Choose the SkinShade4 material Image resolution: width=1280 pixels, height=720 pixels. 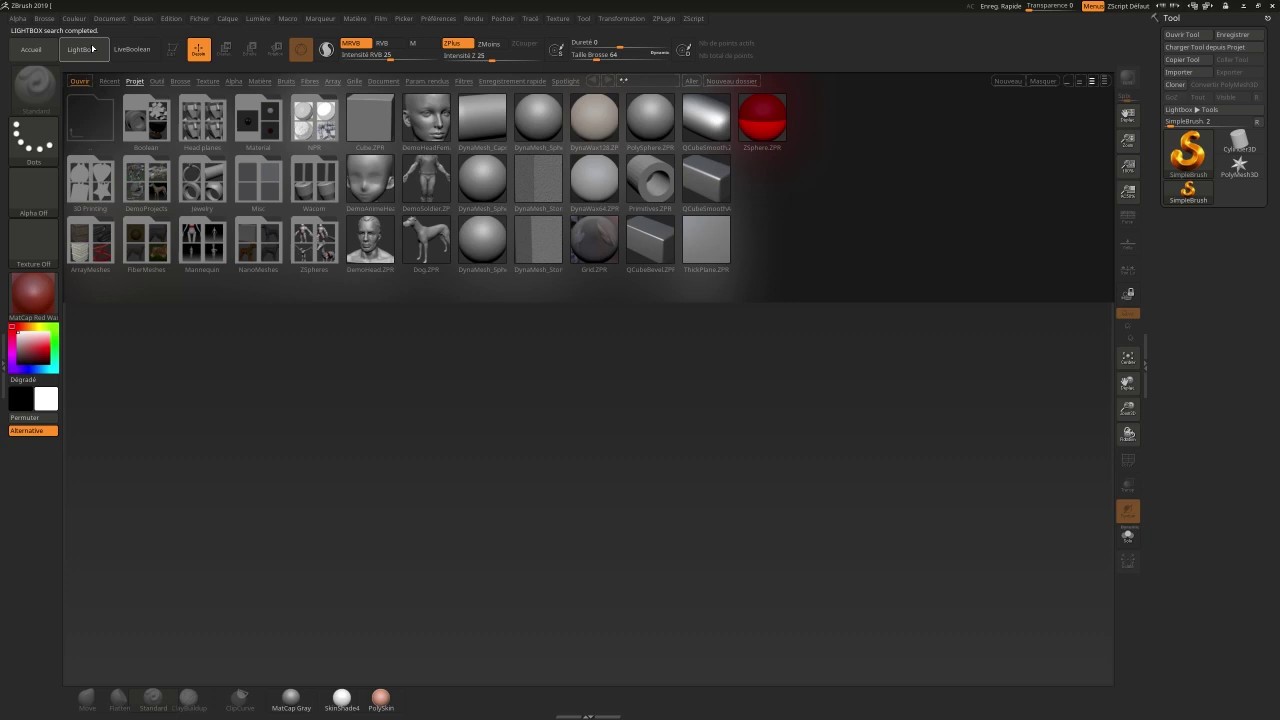tap(342, 699)
